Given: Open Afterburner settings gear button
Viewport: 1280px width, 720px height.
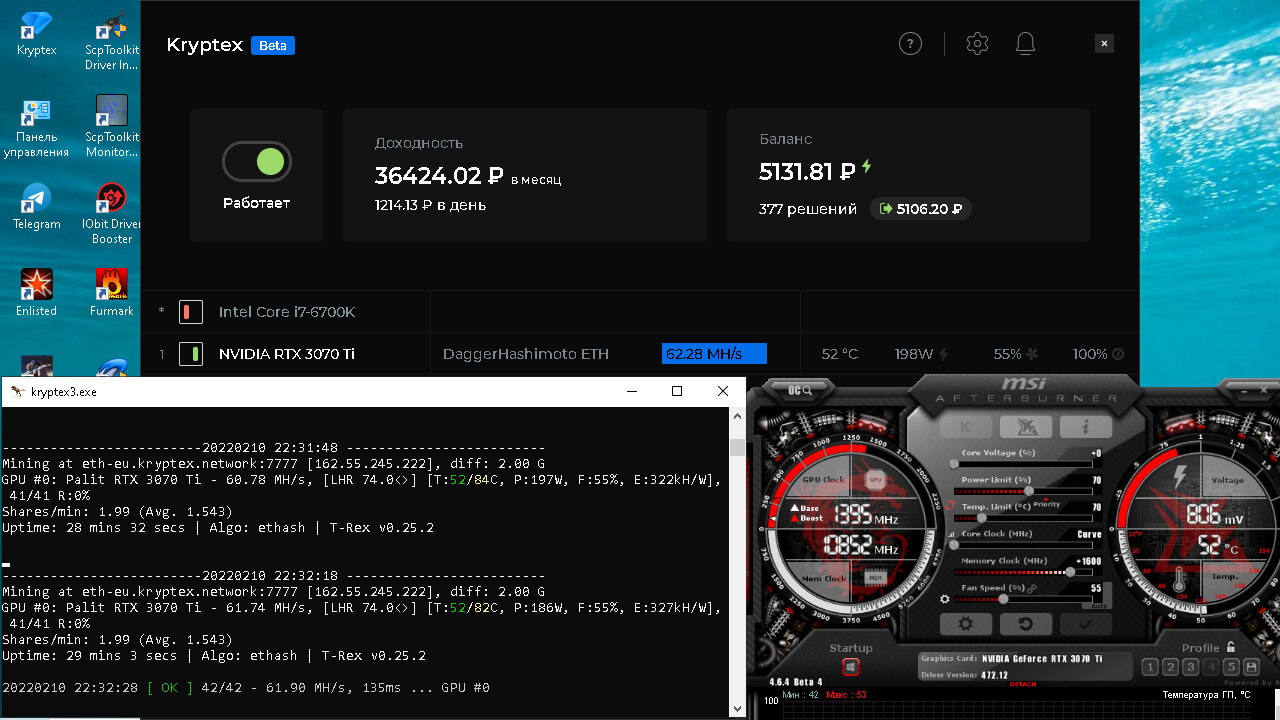Looking at the screenshot, I should click(966, 624).
